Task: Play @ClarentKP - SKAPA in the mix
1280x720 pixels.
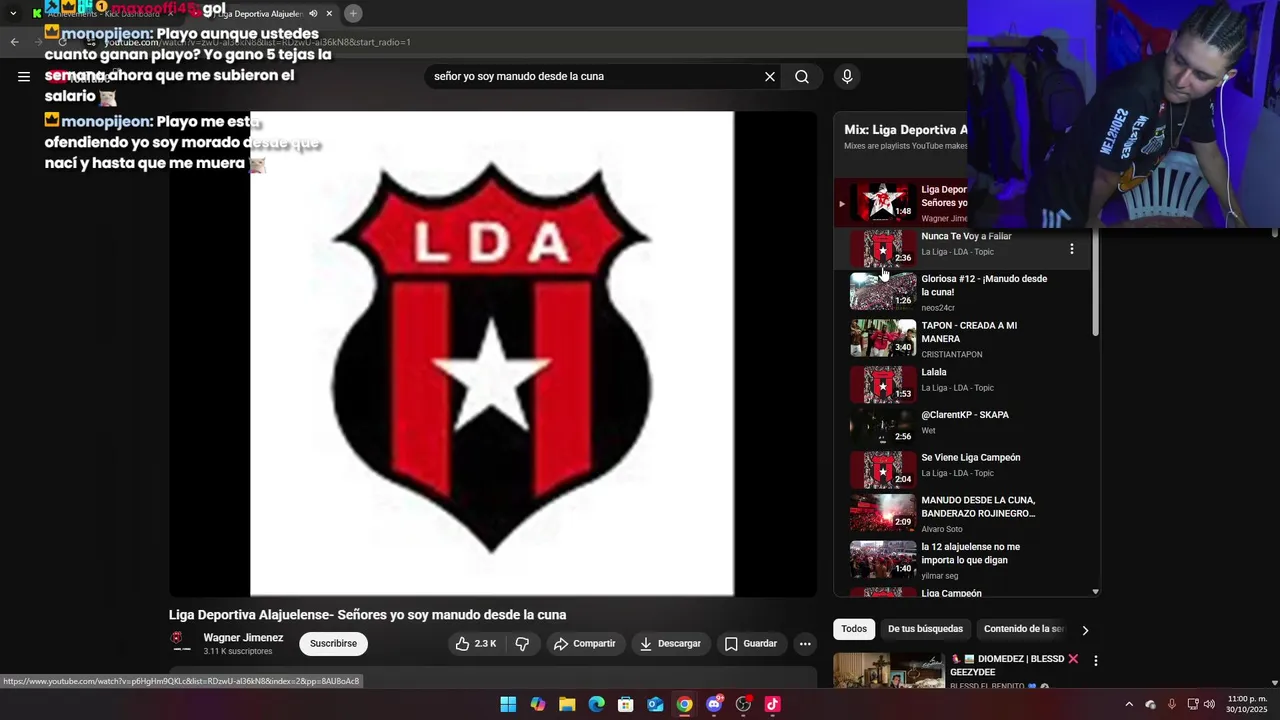Action: pos(960,426)
